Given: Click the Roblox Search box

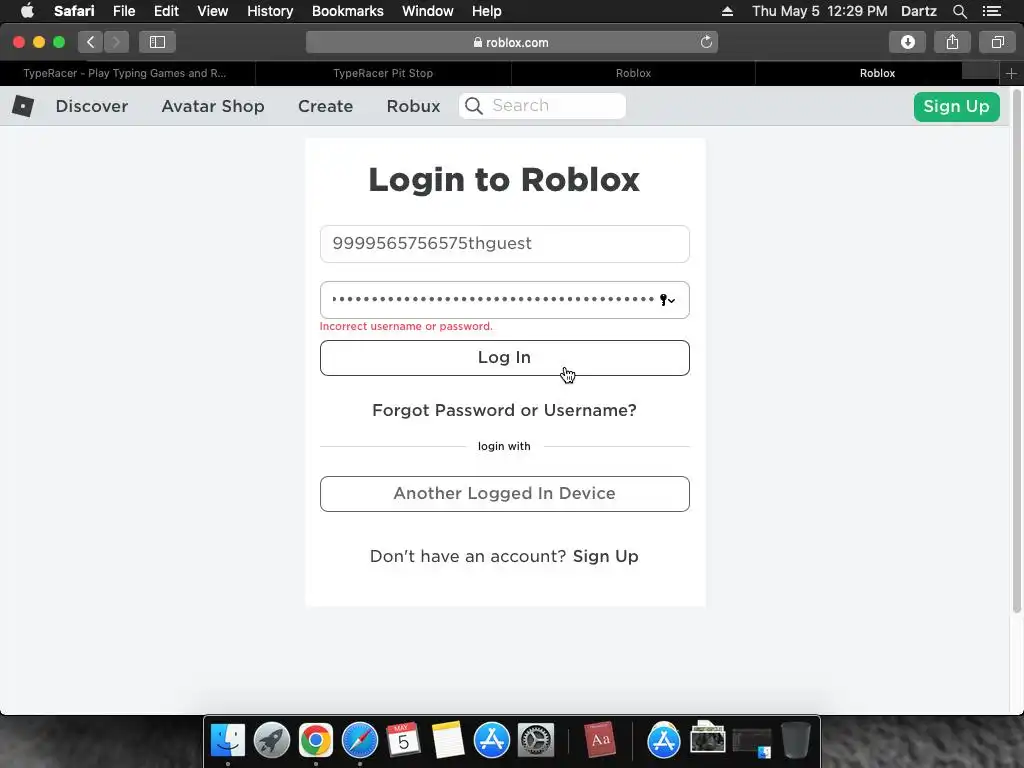Looking at the screenshot, I should [x=542, y=106].
